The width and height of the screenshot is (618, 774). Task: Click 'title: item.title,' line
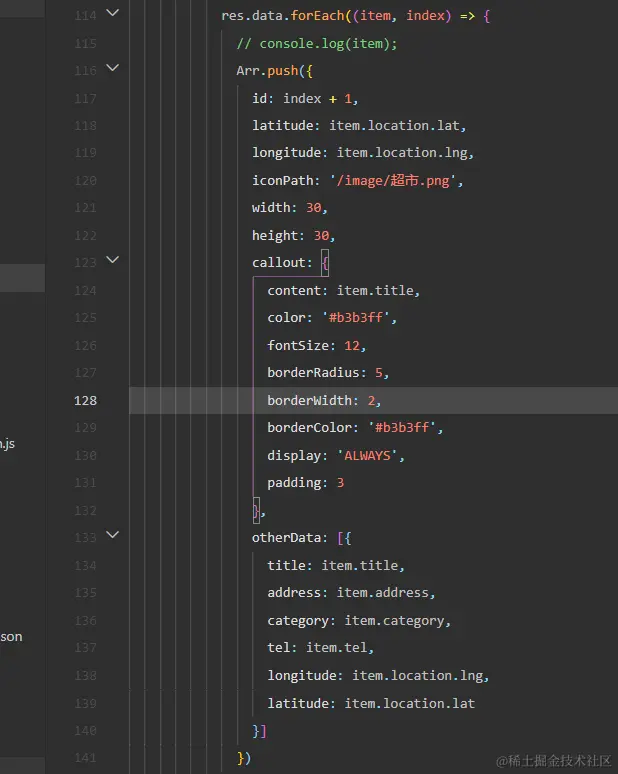(336, 566)
